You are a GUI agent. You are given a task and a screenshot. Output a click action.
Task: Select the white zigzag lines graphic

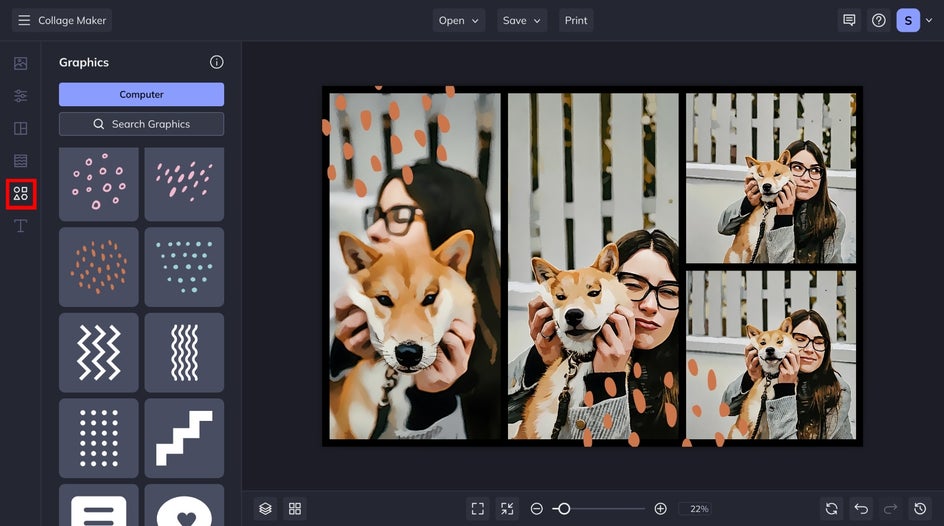99,353
